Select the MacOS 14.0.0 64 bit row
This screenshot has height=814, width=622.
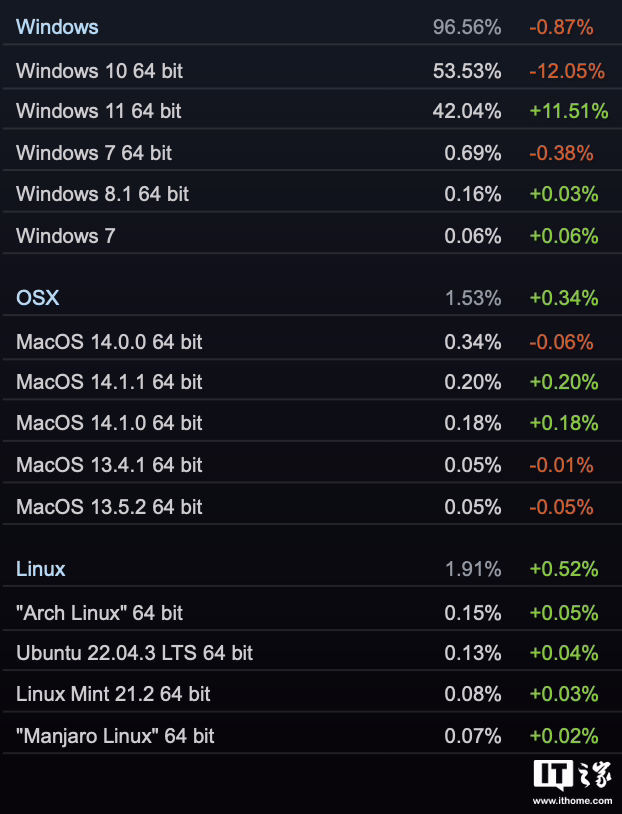(312, 342)
